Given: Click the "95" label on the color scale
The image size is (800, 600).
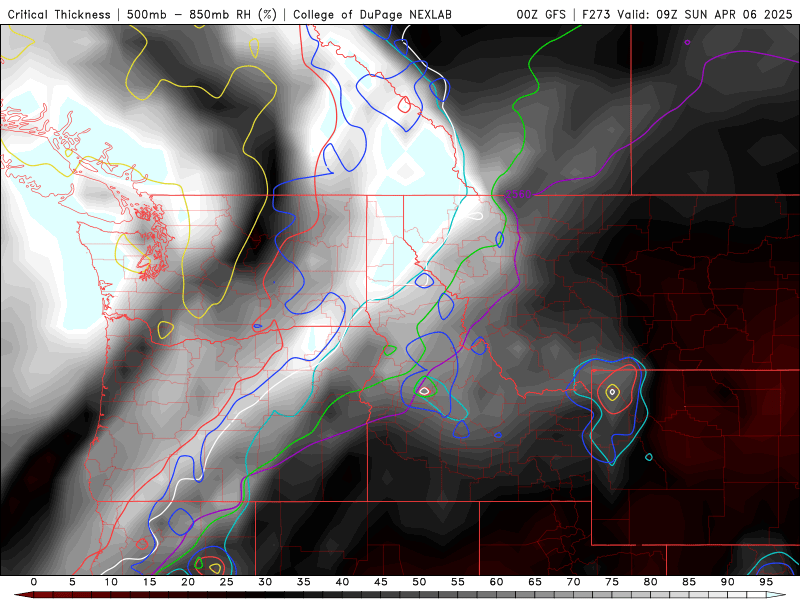Looking at the screenshot, I should coord(766,582).
